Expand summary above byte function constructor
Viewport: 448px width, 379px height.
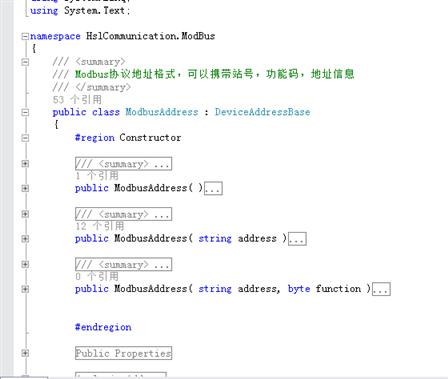point(25,264)
